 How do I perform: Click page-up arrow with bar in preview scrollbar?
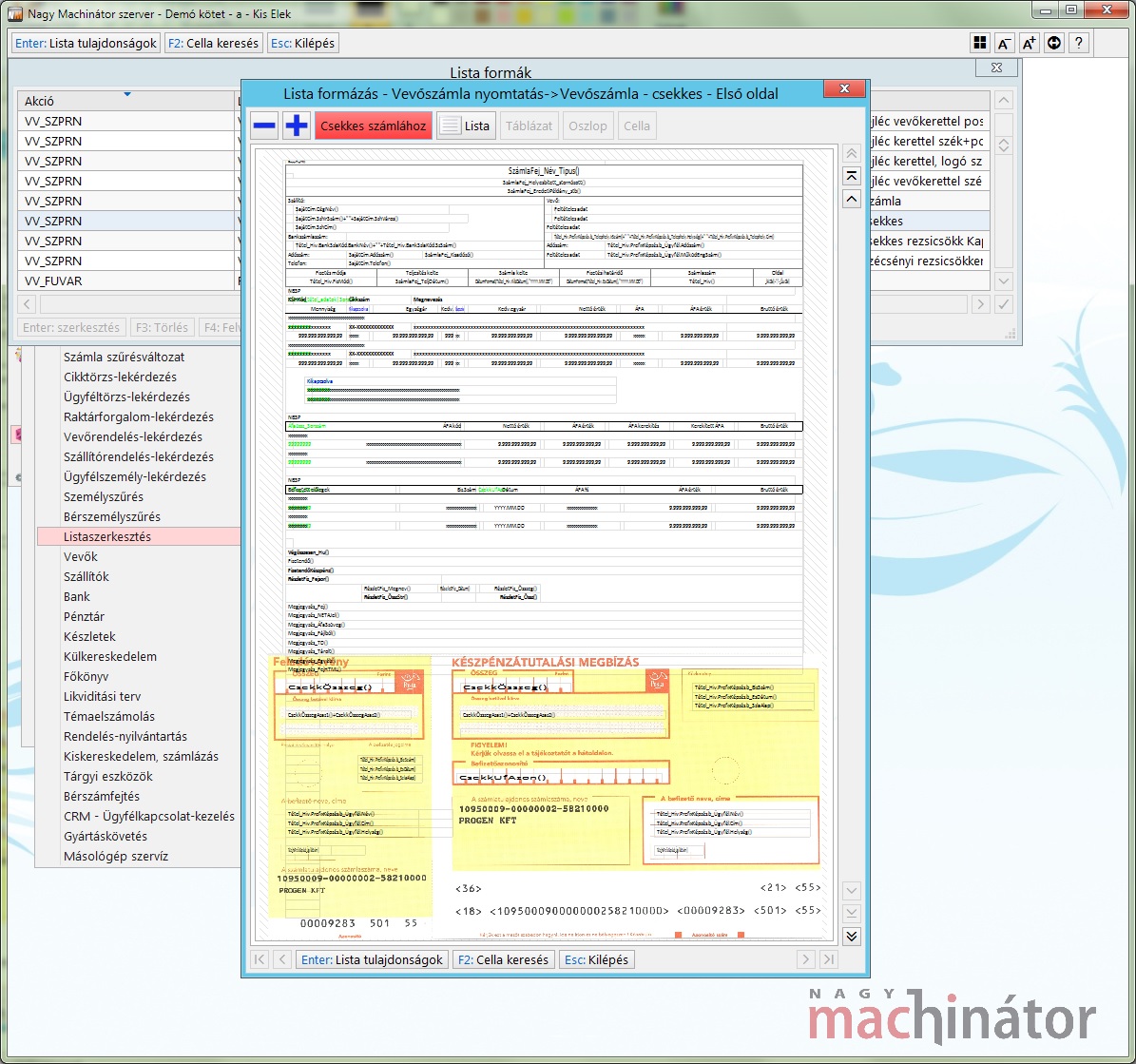[852, 176]
